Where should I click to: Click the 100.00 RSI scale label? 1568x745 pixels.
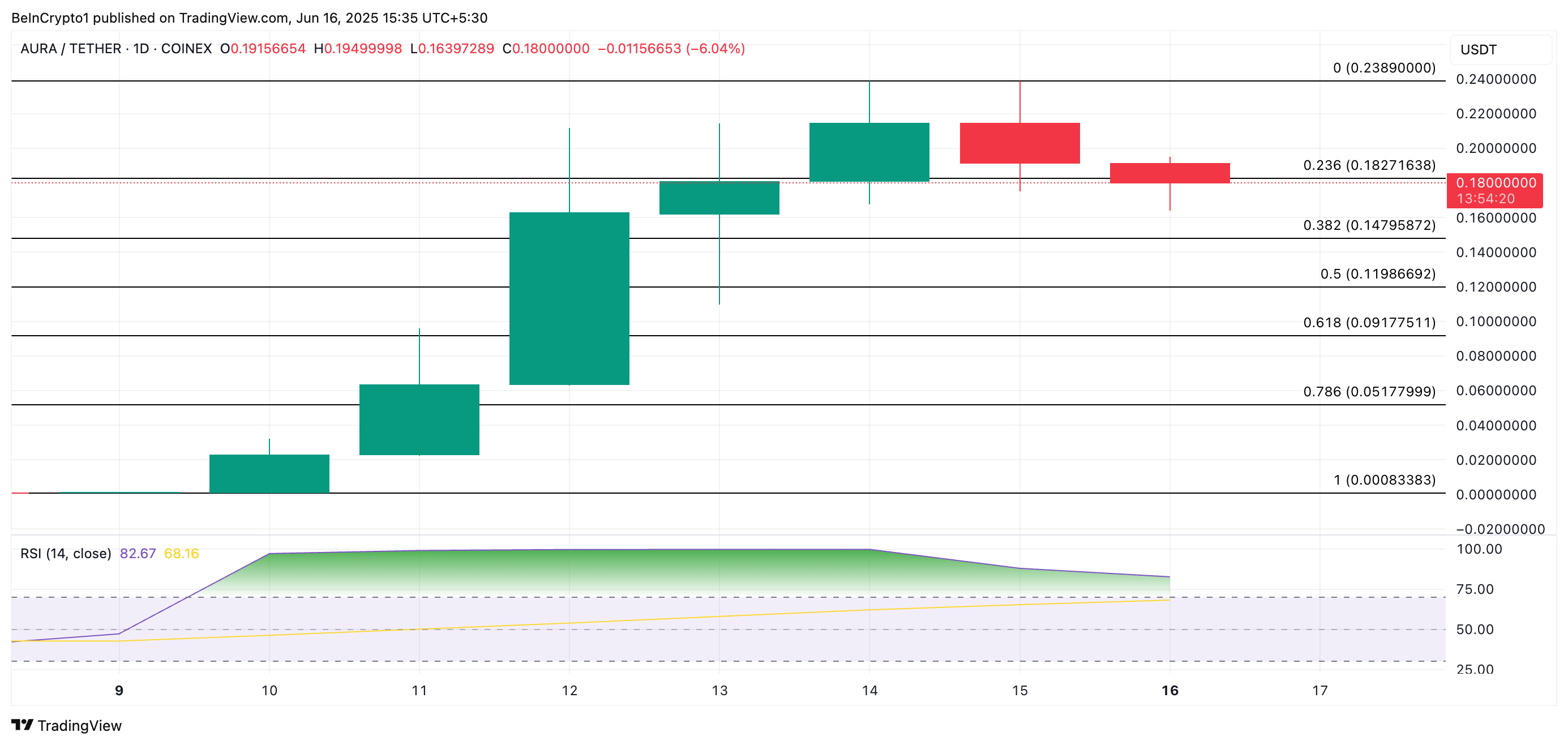tap(1479, 549)
